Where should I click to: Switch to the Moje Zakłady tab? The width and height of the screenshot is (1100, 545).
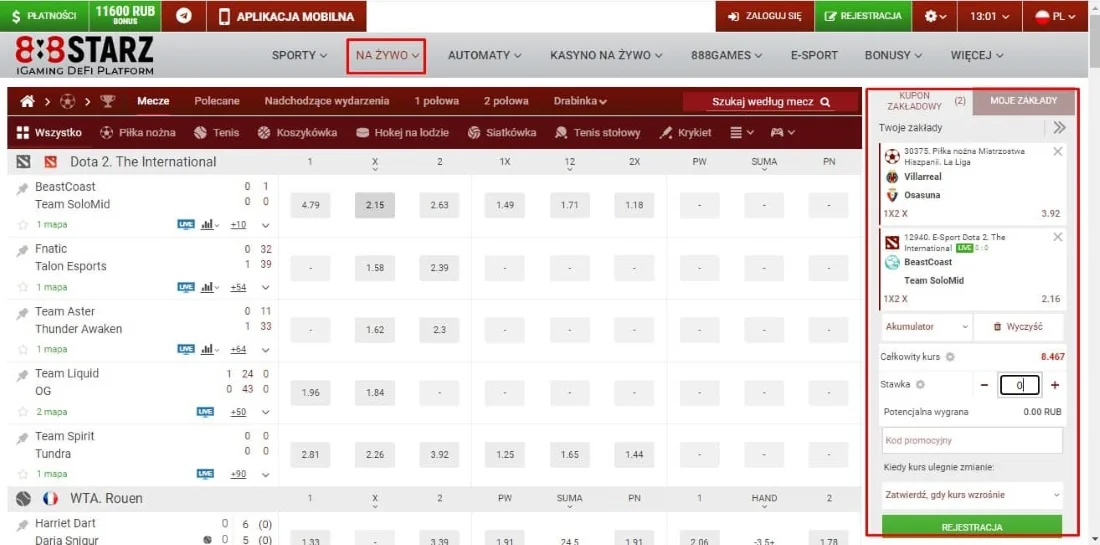click(1023, 101)
